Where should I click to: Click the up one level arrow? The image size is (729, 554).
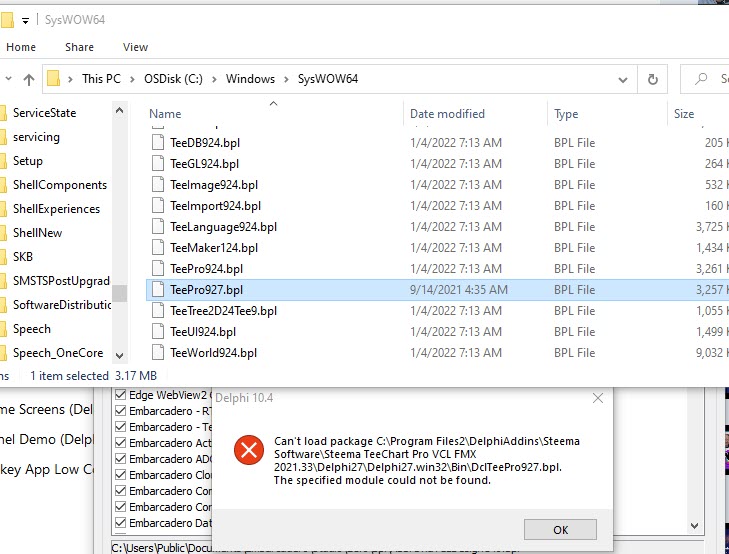point(29,79)
